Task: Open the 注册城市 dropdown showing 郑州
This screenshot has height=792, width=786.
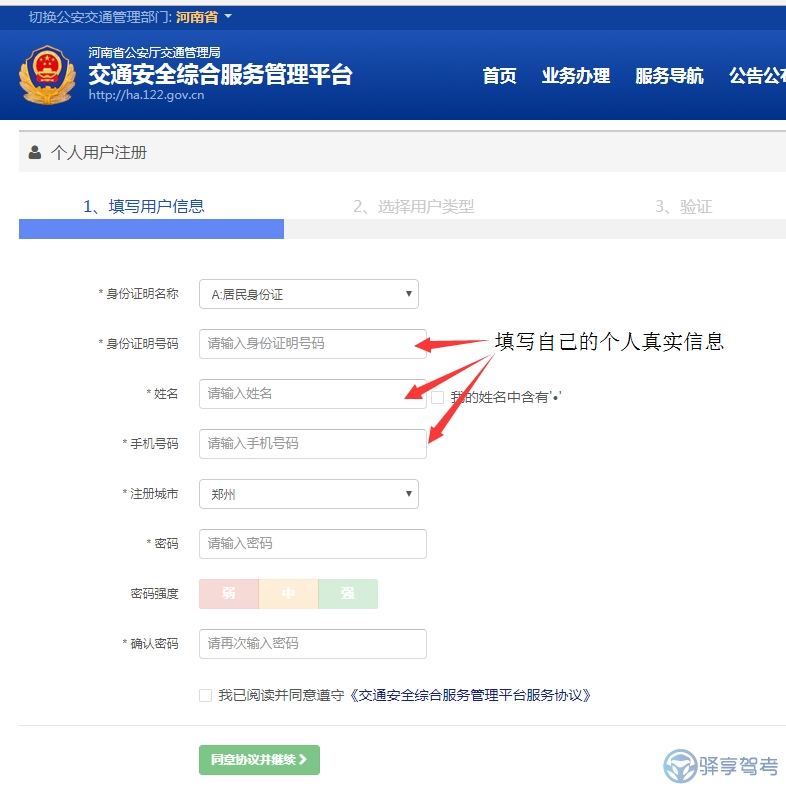Action: [309, 494]
